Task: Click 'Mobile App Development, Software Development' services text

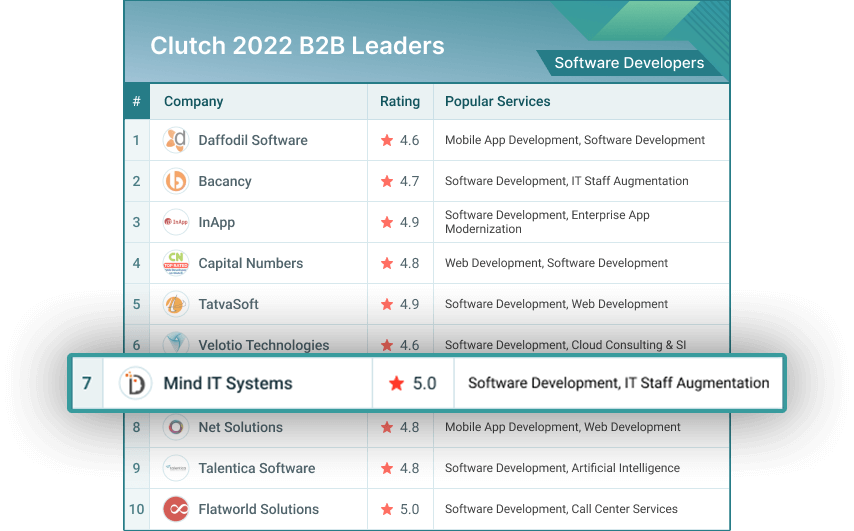Action: click(575, 140)
